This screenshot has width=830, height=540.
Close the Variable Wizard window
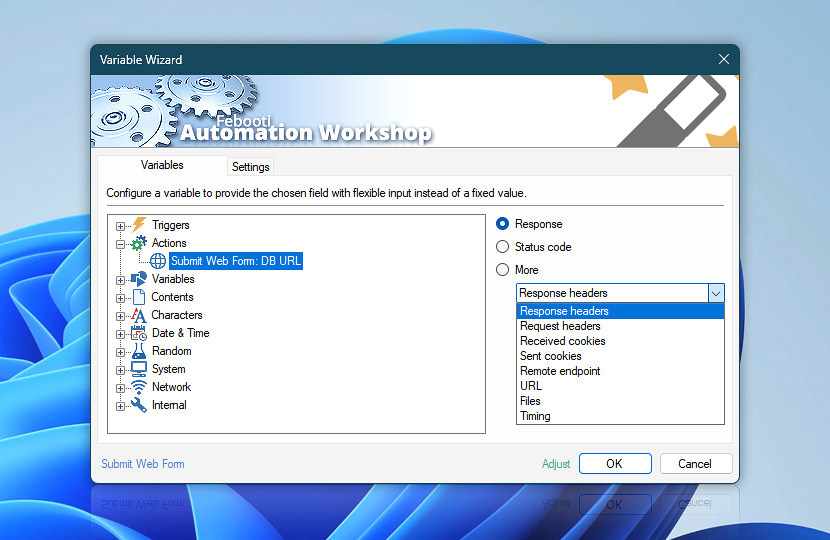724,59
